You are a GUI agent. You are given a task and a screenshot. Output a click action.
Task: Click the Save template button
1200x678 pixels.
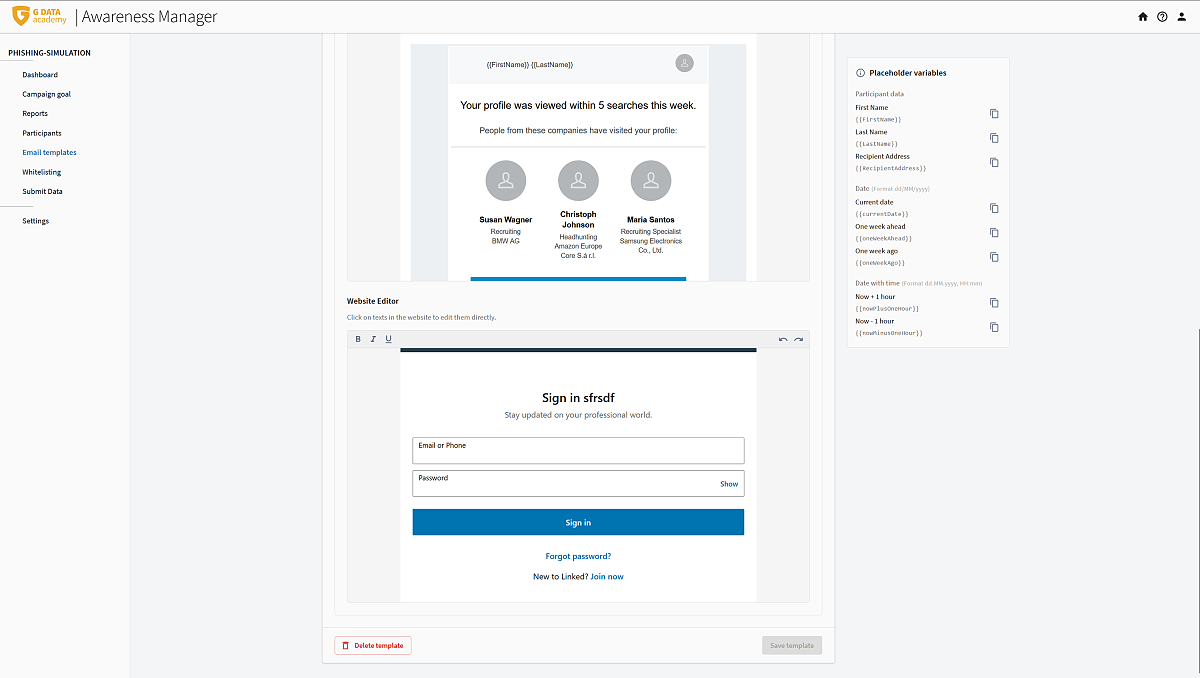pos(792,645)
